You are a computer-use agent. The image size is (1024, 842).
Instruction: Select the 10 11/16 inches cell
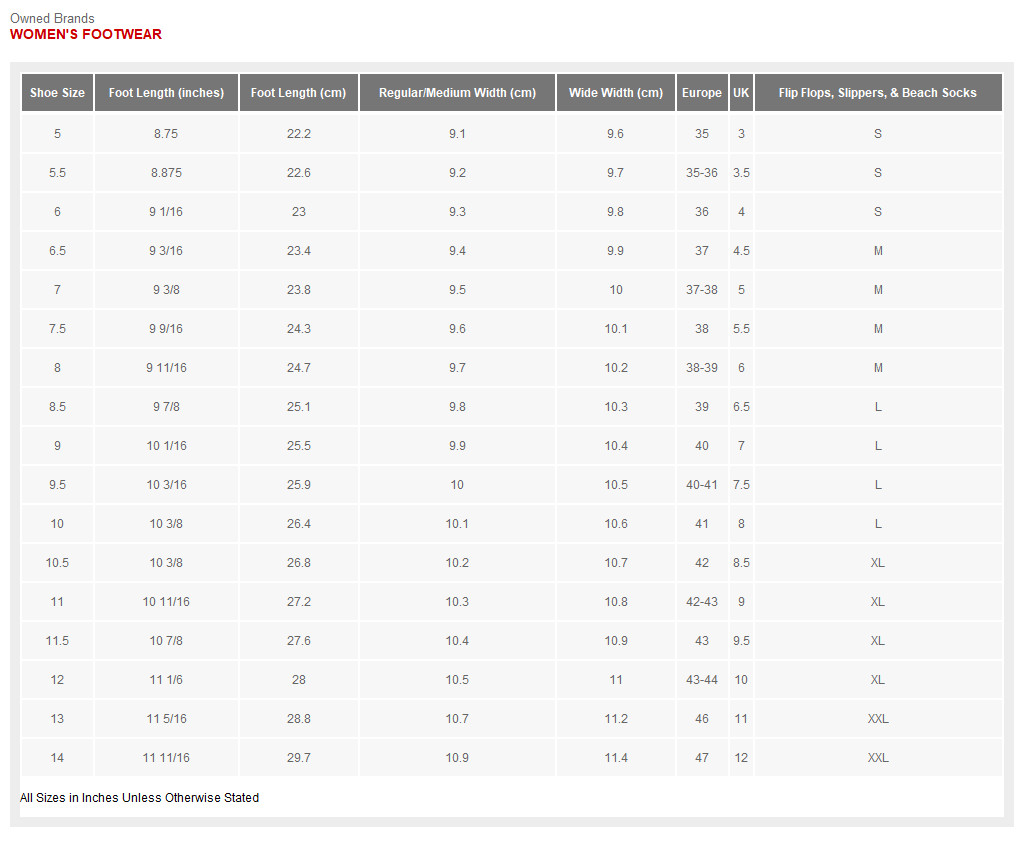pos(167,602)
